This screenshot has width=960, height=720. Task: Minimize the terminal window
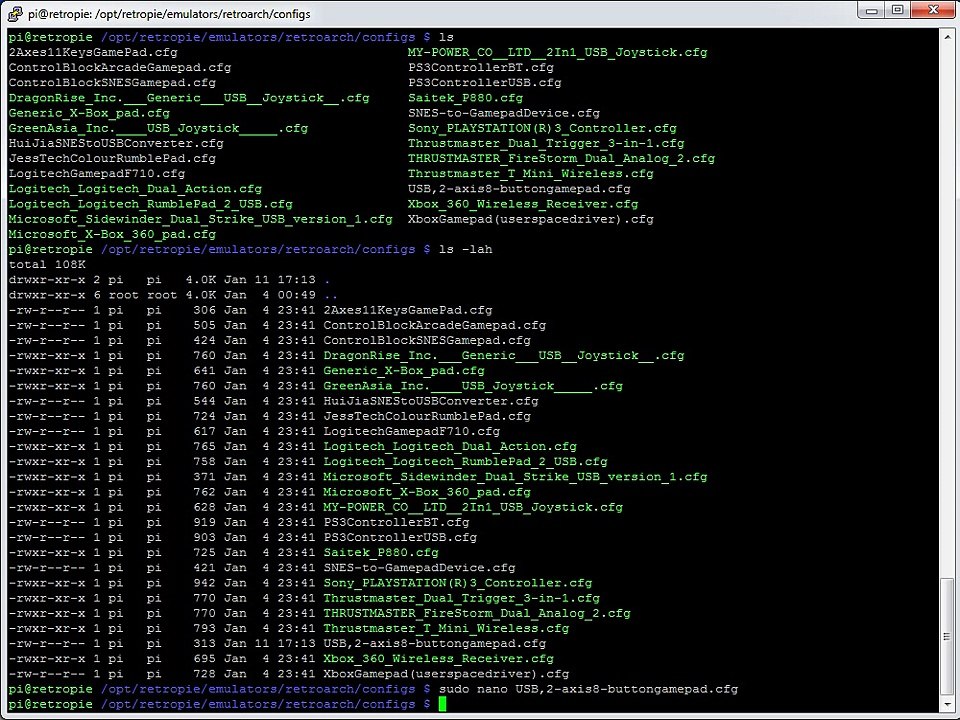pyautogui.click(x=872, y=10)
